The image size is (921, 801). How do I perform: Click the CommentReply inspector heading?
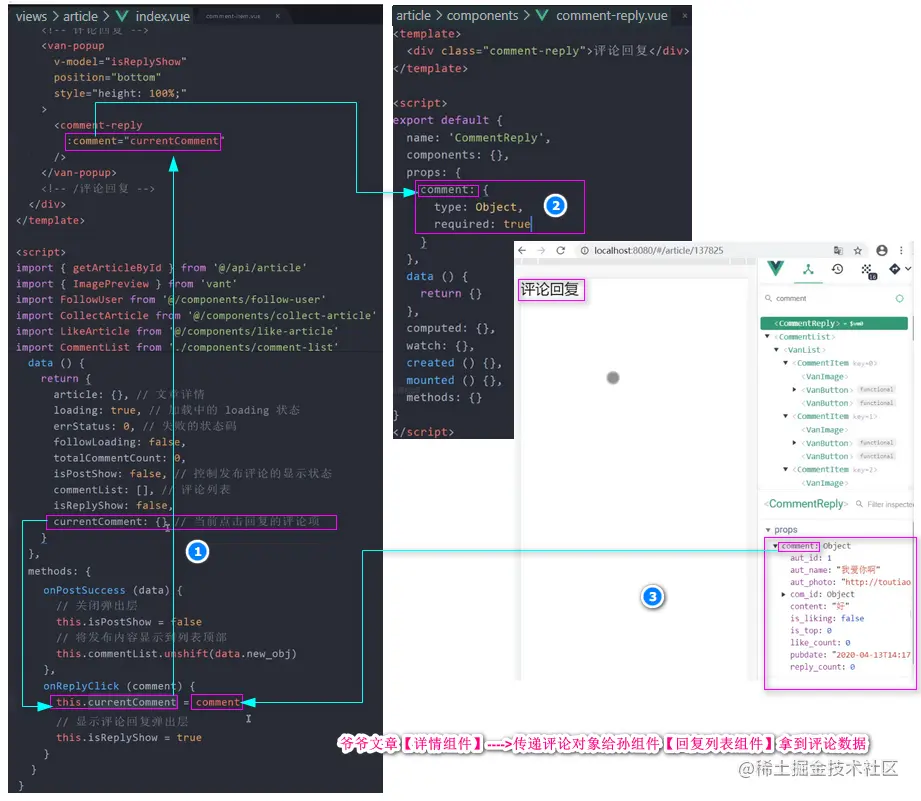806,504
